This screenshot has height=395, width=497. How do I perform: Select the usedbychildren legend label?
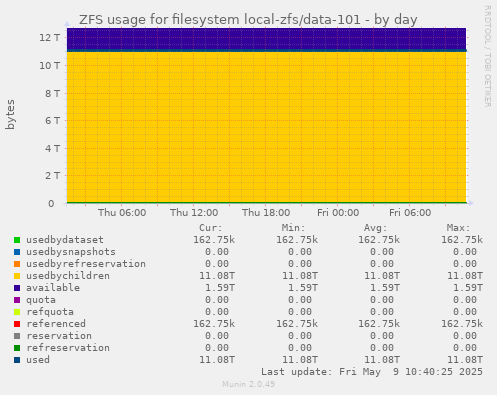pos(68,276)
